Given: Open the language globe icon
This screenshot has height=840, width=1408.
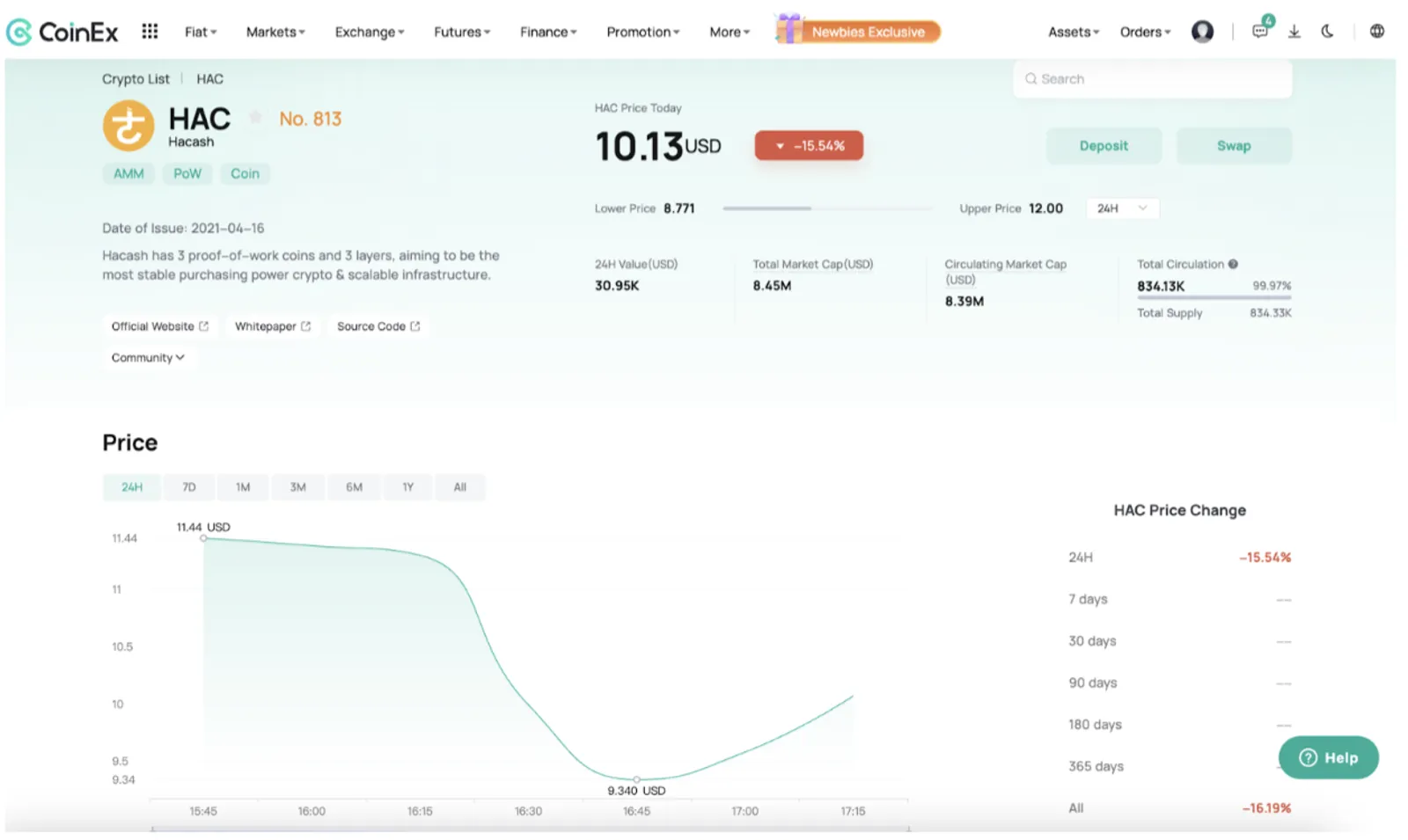Looking at the screenshot, I should [1377, 32].
